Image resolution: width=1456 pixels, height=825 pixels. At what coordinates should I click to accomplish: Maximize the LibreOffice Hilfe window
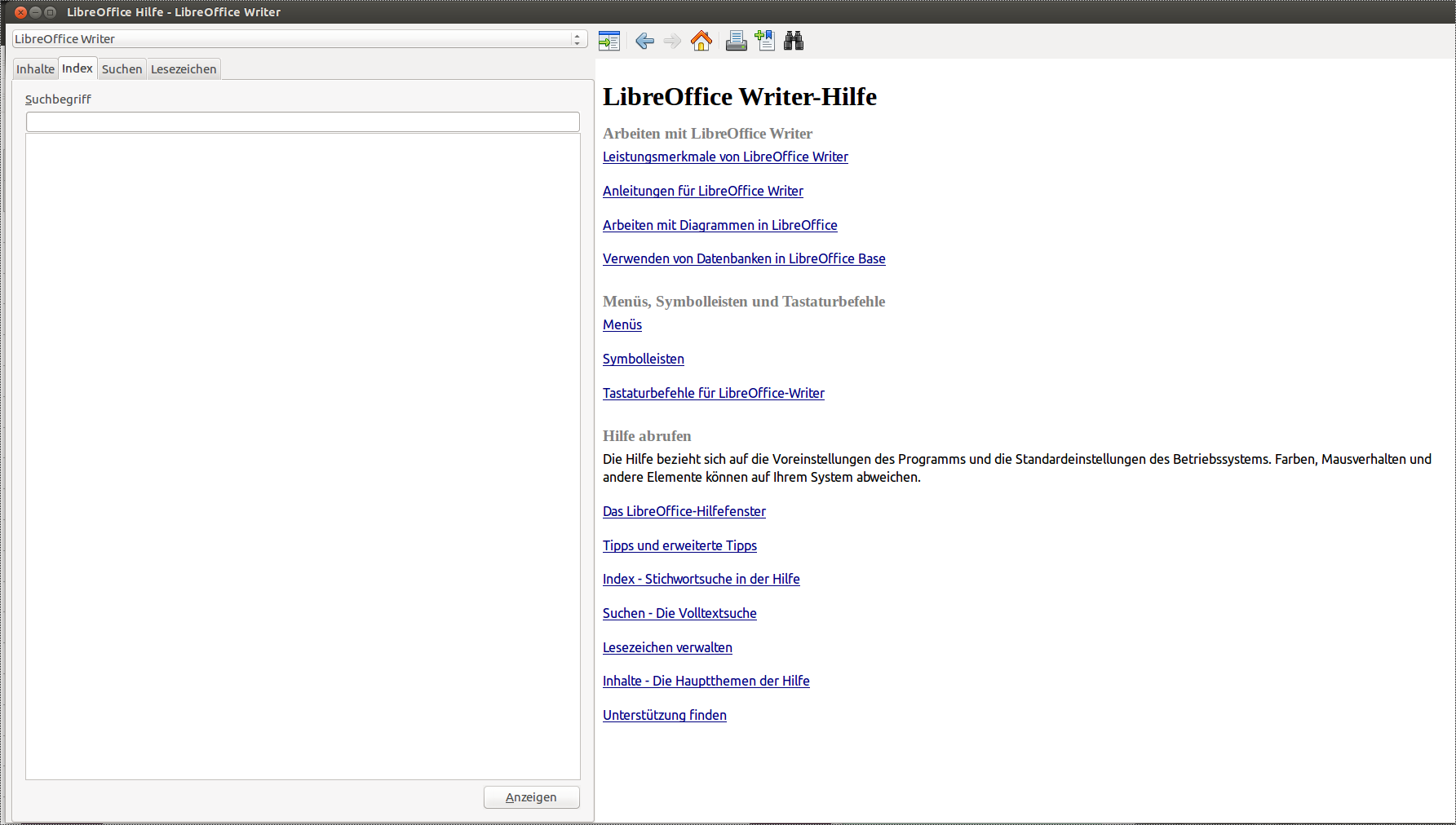pos(51,12)
